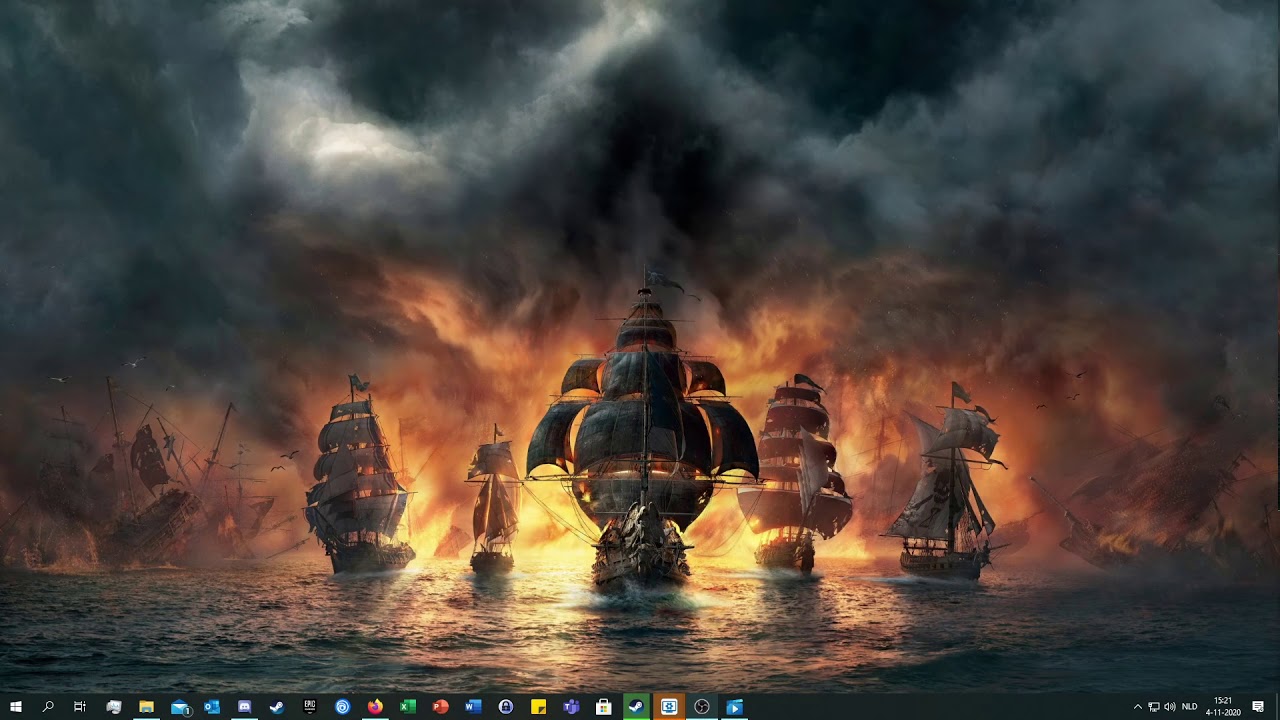
Task: Open the Action Center notifications
Action: point(1258,707)
